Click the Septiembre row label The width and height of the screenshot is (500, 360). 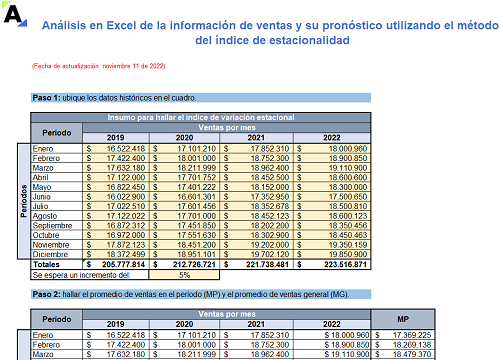pyautogui.click(x=52, y=226)
